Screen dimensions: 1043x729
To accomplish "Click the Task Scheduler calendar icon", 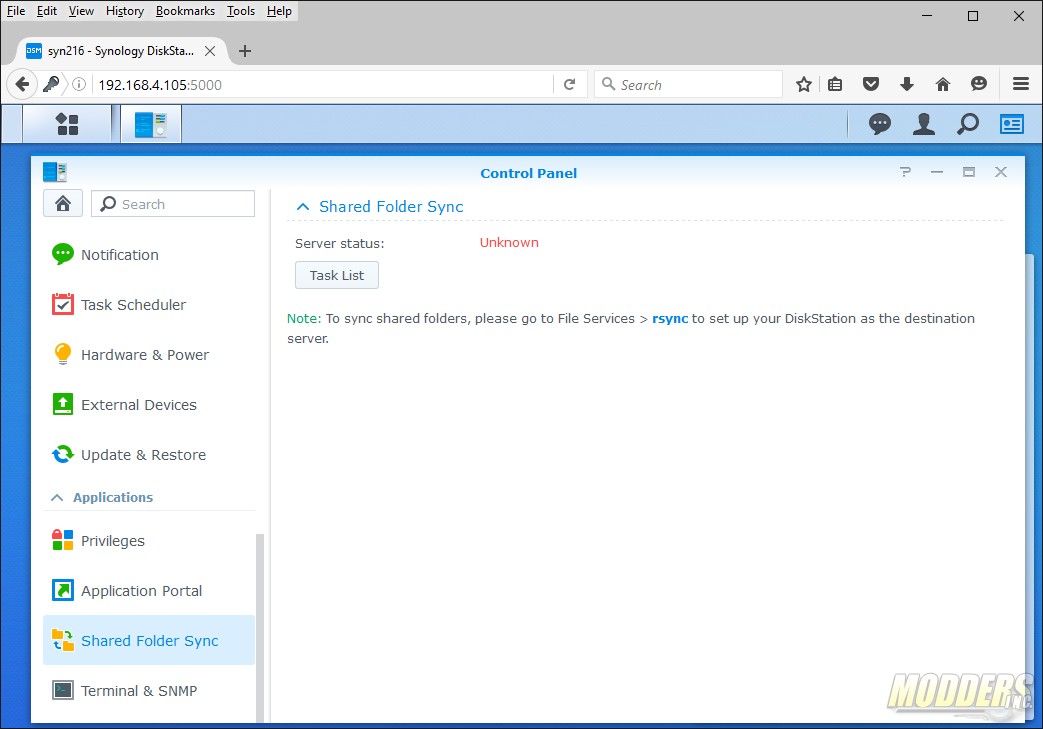I will click(63, 304).
